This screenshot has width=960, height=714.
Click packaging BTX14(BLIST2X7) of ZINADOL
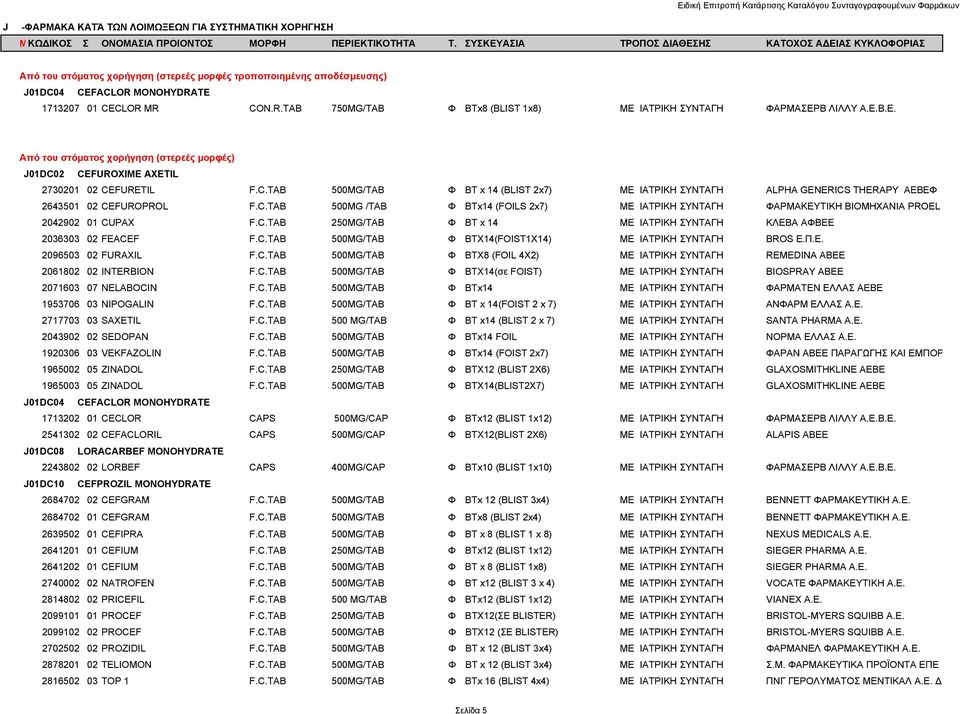[504, 386]
